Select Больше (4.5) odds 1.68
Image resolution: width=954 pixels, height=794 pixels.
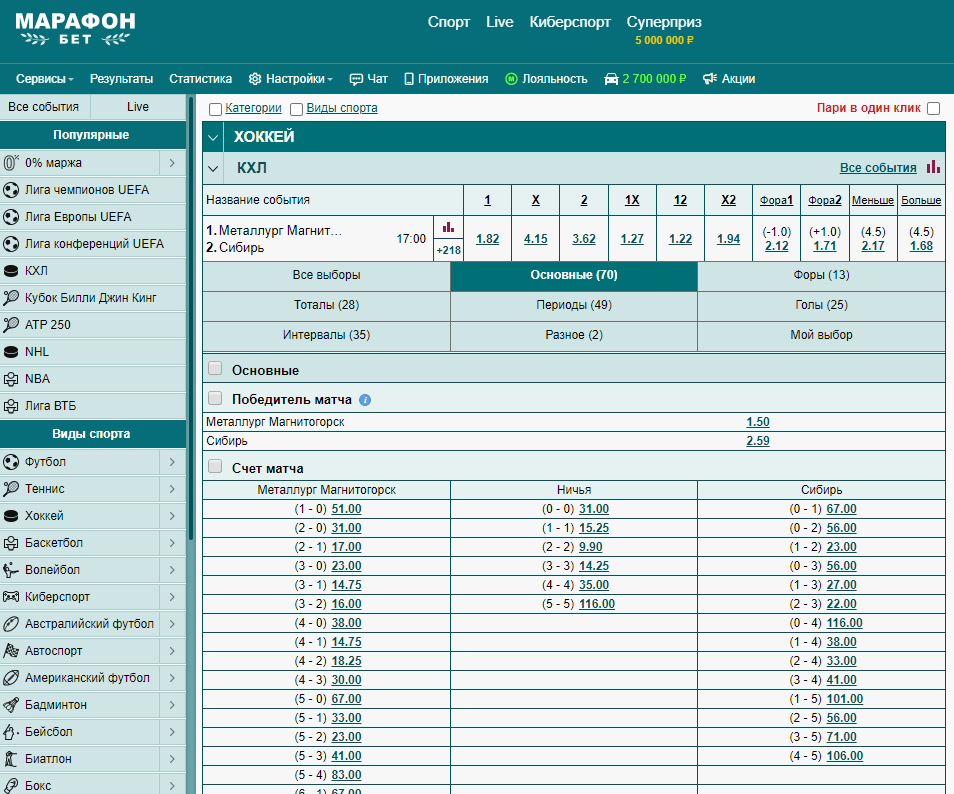pyautogui.click(x=921, y=246)
